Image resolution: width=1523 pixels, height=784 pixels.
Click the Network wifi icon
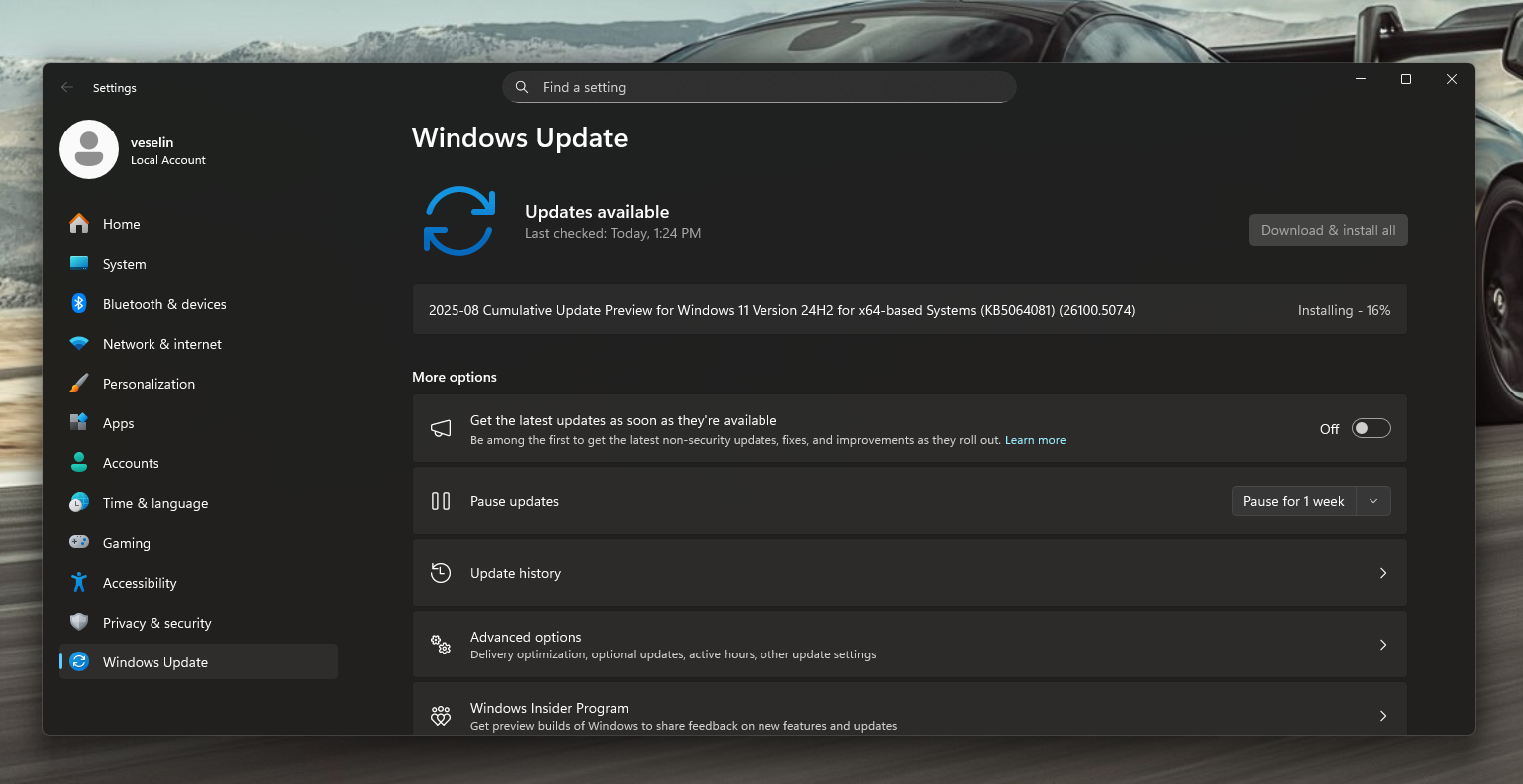point(79,344)
